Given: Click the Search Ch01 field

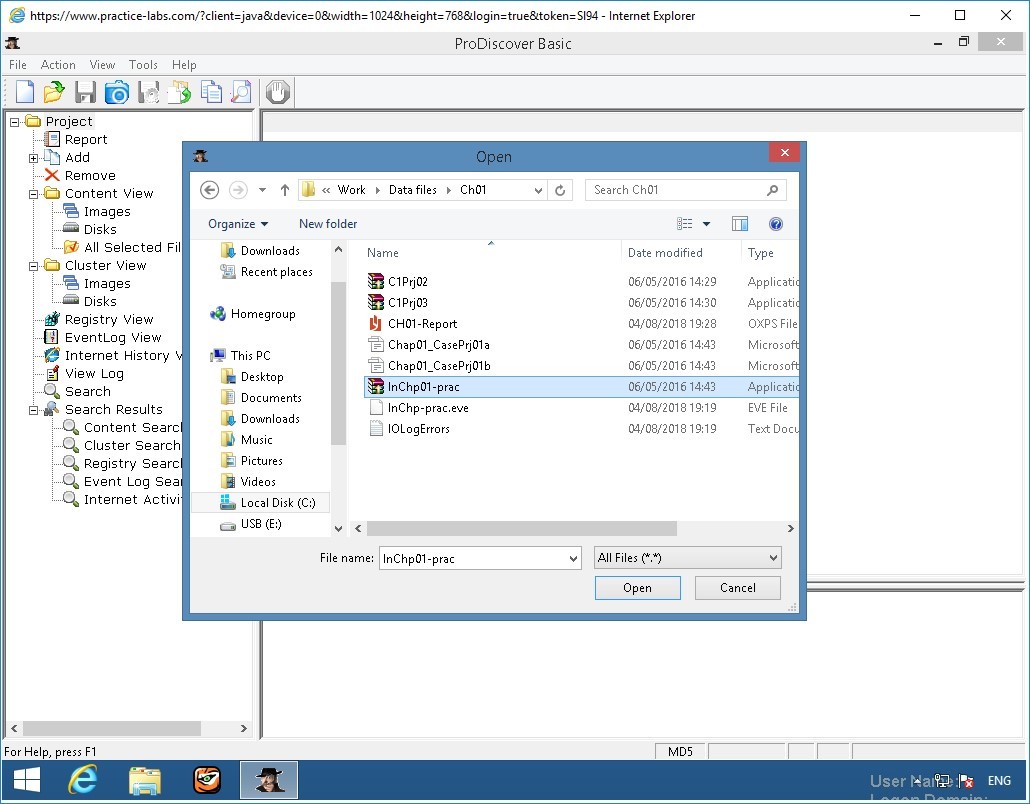Looking at the screenshot, I should point(685,190).
